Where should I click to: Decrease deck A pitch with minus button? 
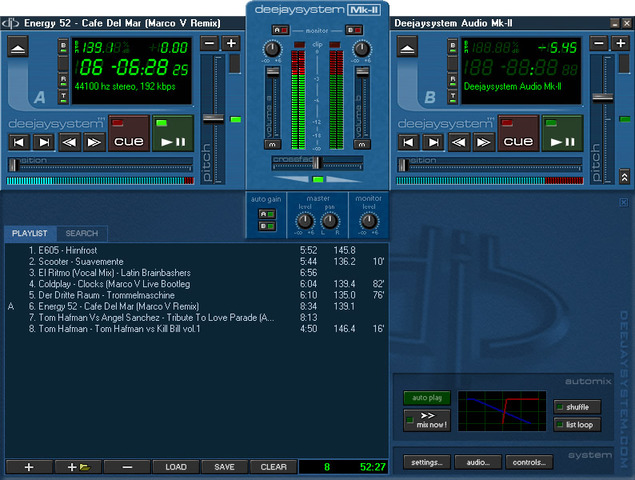coord(209,43)
